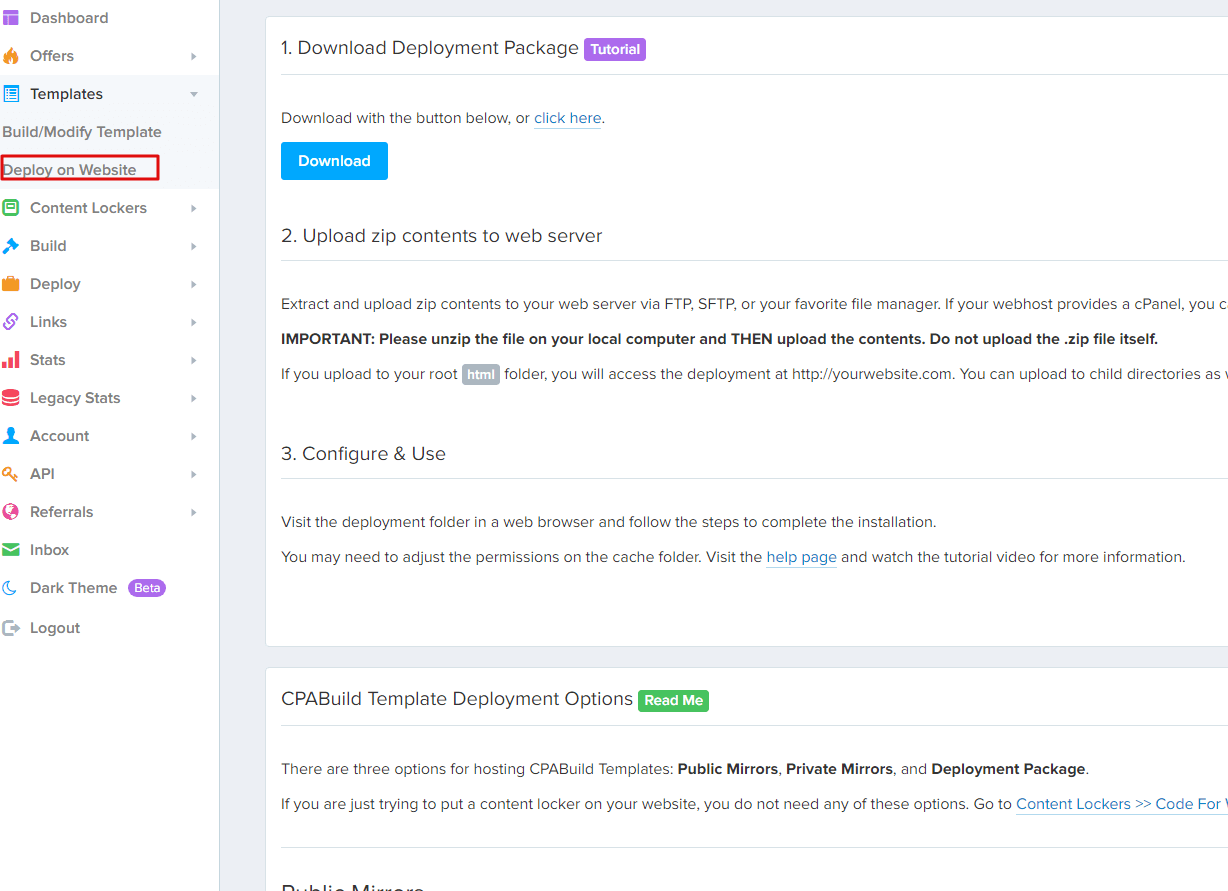Open the 'help page' link

pyautogui.click(x=801, y=557)
